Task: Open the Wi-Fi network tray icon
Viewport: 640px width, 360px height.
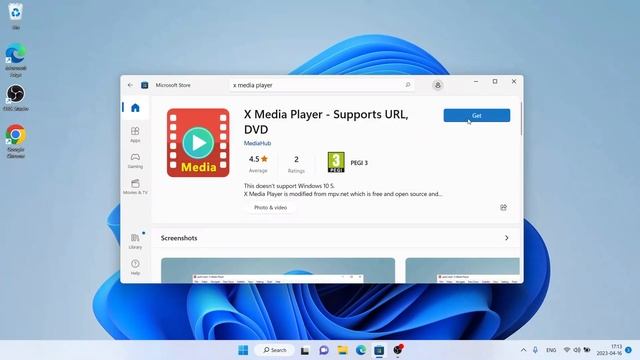Action: pos(567,350)
